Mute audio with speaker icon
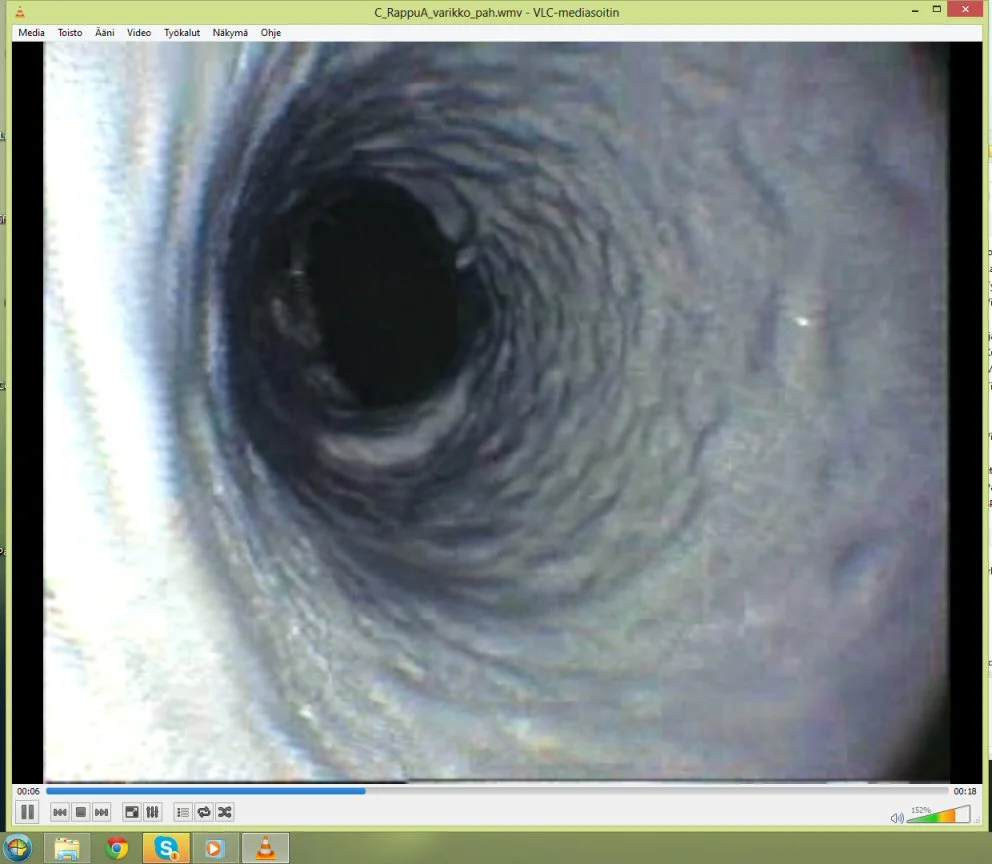The width and height of the screenshot is (992, 864). pos(897,818)
